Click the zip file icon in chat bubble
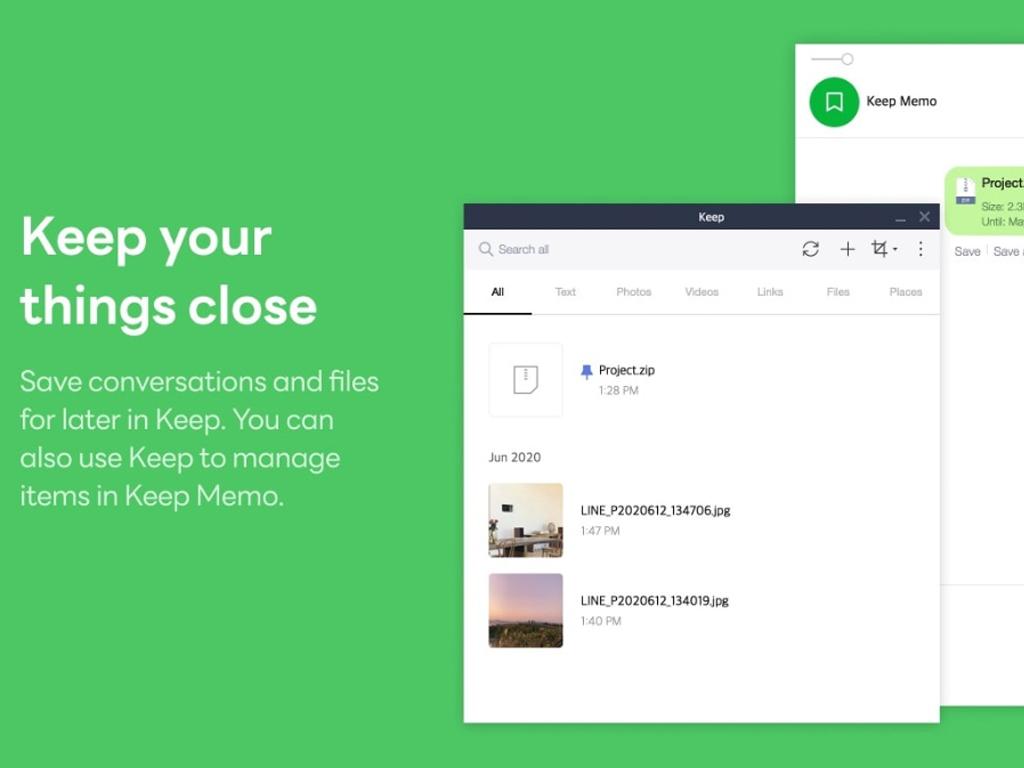1024x768 pixels. [x=965, y=190]
